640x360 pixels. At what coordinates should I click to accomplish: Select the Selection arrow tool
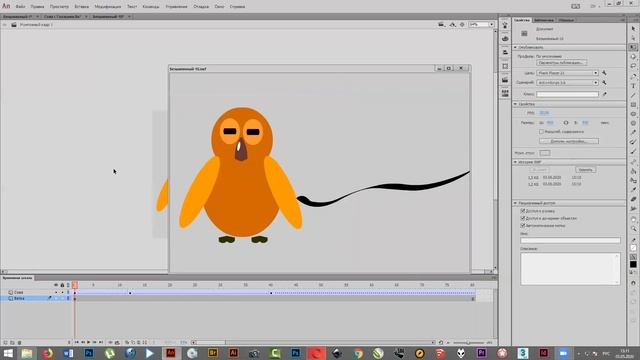click(x=633, y=29)
